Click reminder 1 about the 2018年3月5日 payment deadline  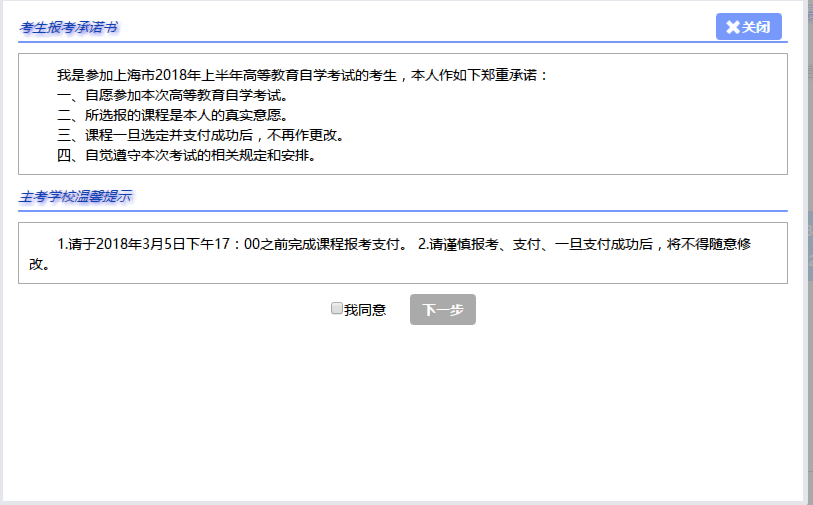pos(230,244)
